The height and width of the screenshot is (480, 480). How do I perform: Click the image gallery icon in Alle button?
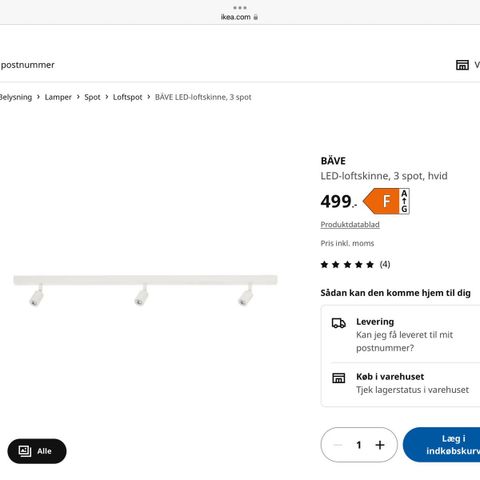pos(25,451)
